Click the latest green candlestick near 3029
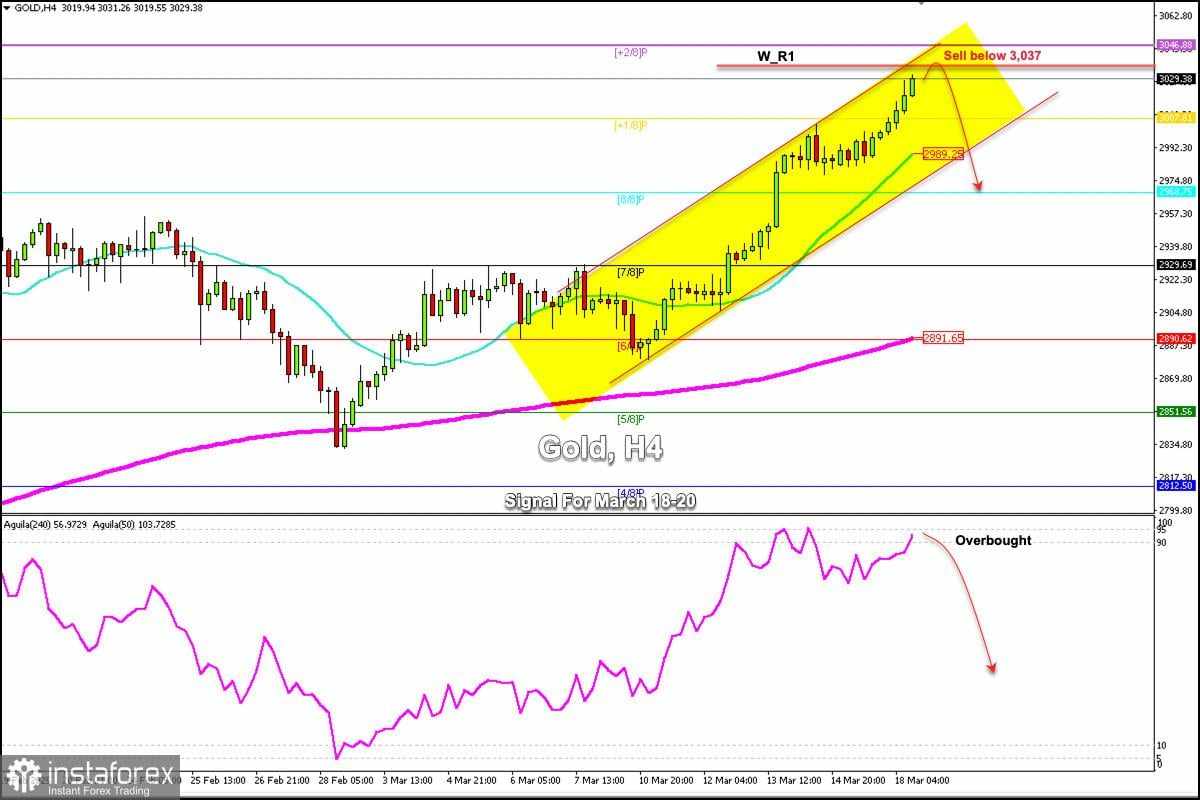 click(x=912, y=84)
